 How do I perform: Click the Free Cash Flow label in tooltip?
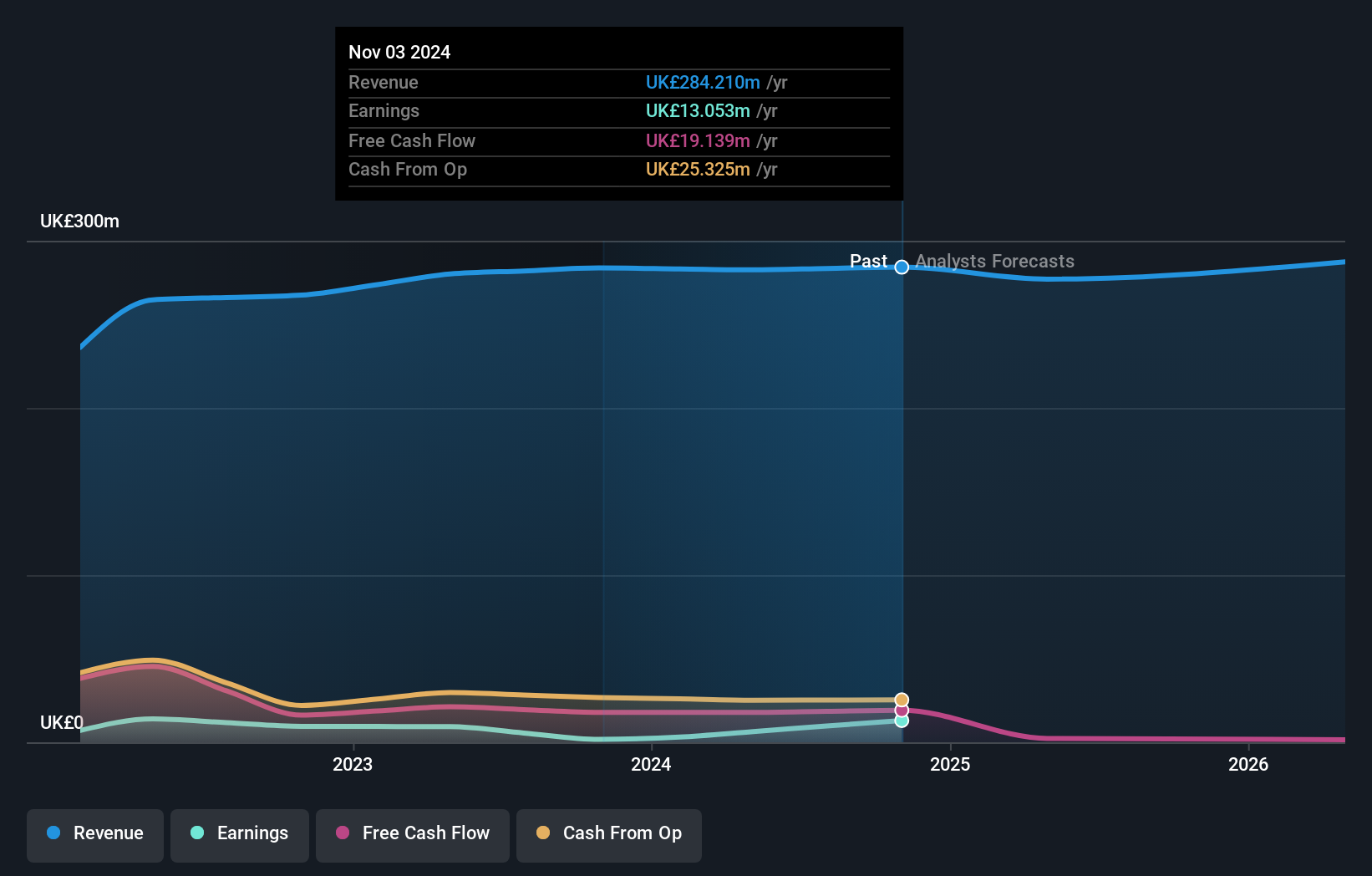412,140
